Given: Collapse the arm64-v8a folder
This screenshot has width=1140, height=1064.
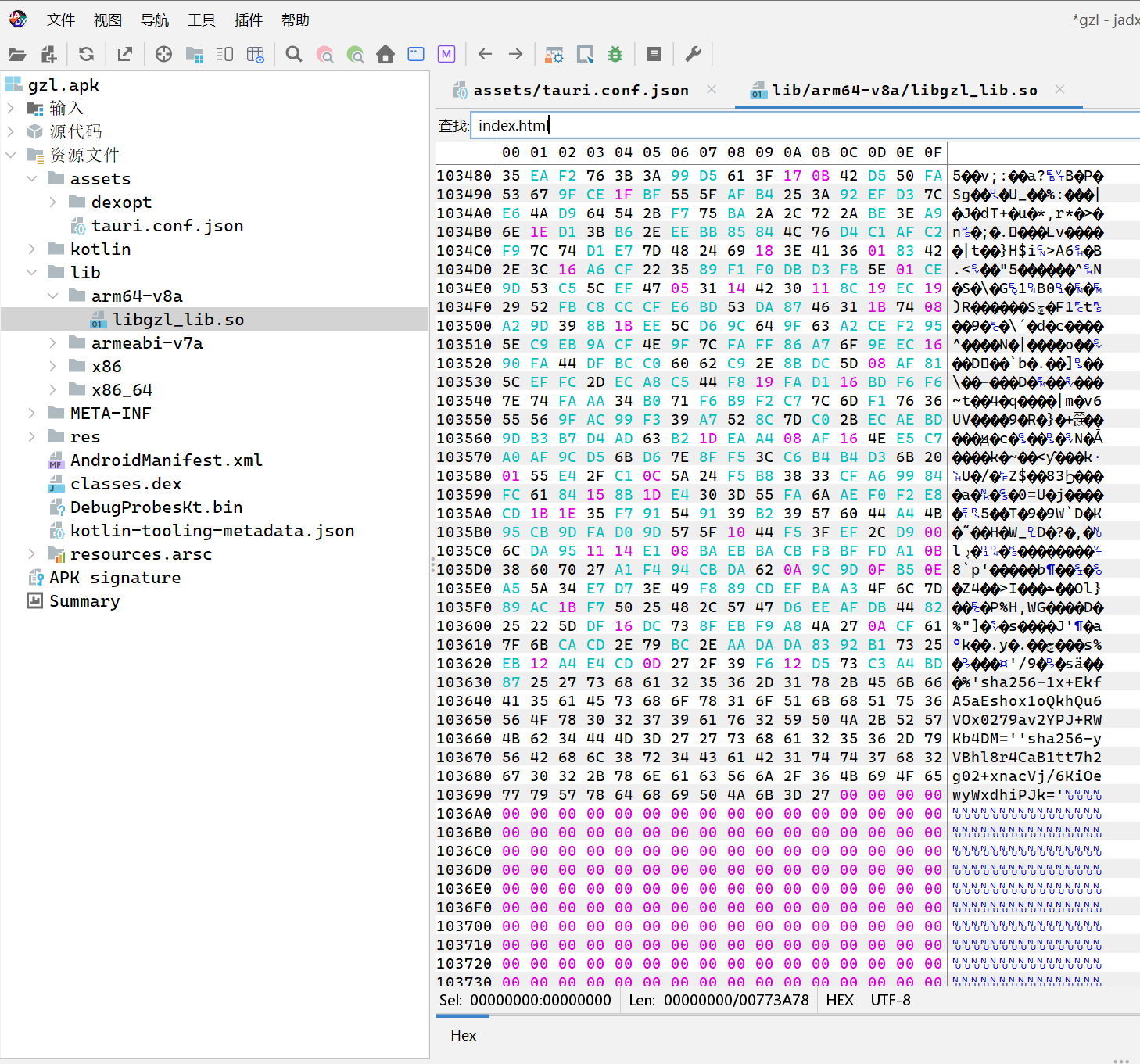Looking at the screenshot, I should tap(53, 296).
